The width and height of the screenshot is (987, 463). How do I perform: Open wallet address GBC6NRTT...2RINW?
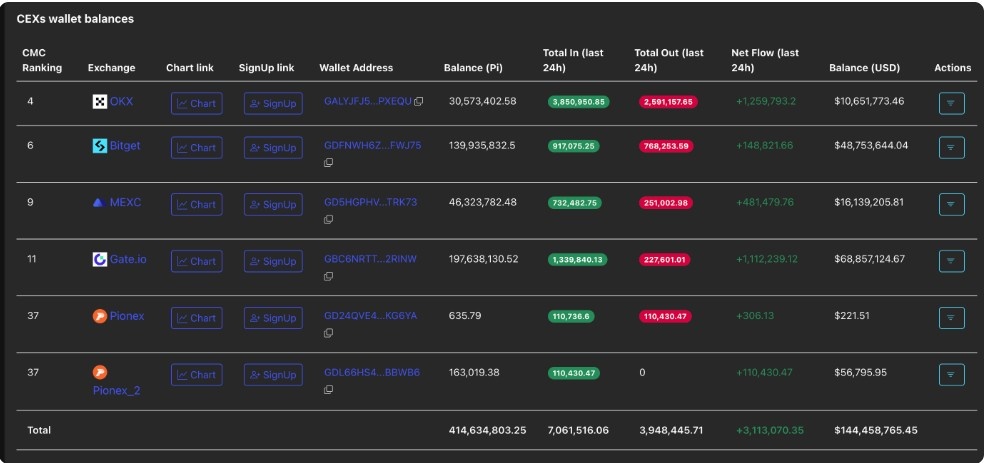click(370, 259)
